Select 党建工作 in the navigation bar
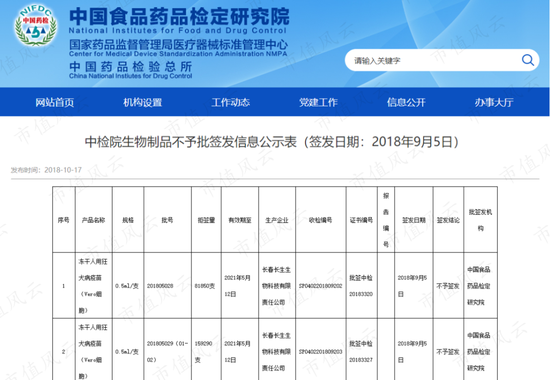The image size is (550, 380). [x=318, y=102]
